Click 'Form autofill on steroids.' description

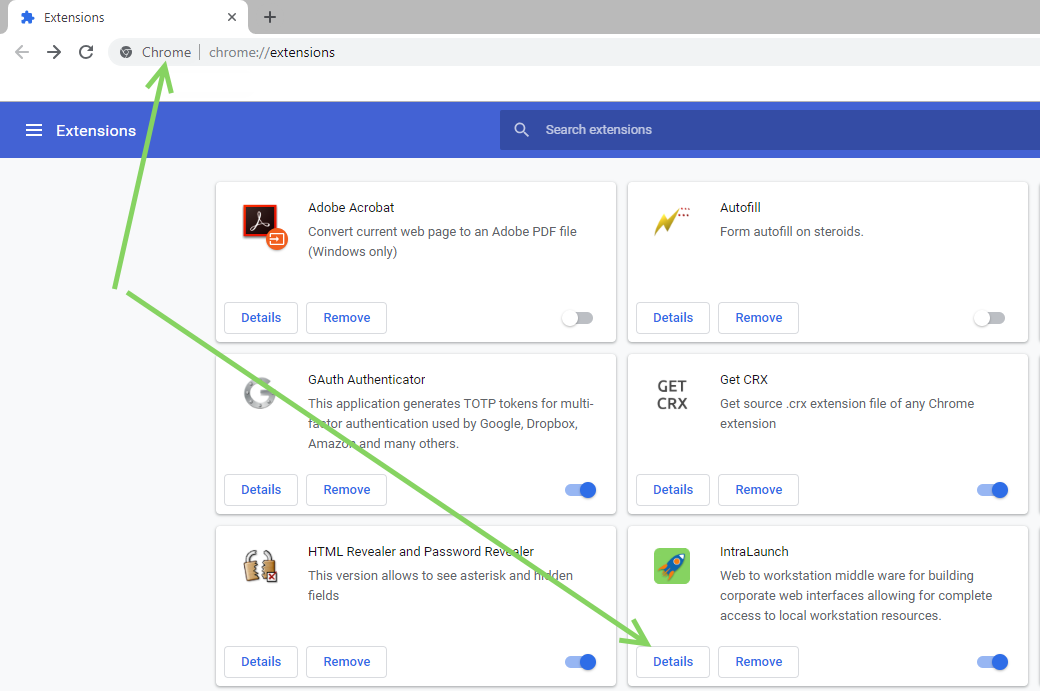791,231
